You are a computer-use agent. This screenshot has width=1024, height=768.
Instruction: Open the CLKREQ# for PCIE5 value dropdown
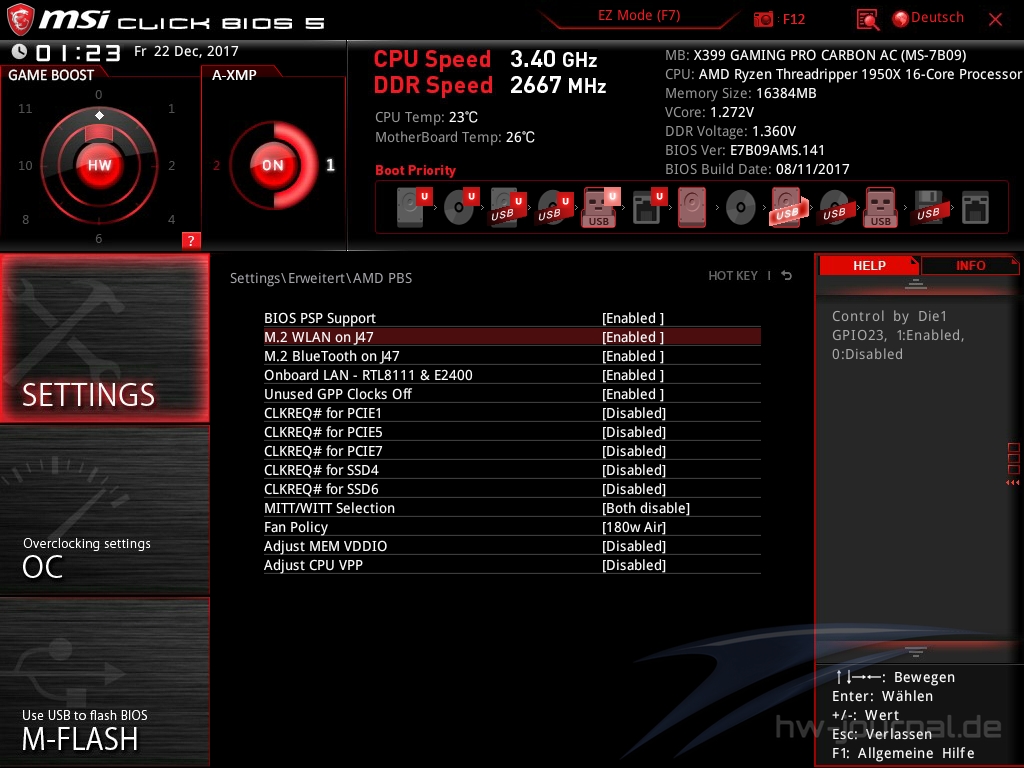point(633,432)
